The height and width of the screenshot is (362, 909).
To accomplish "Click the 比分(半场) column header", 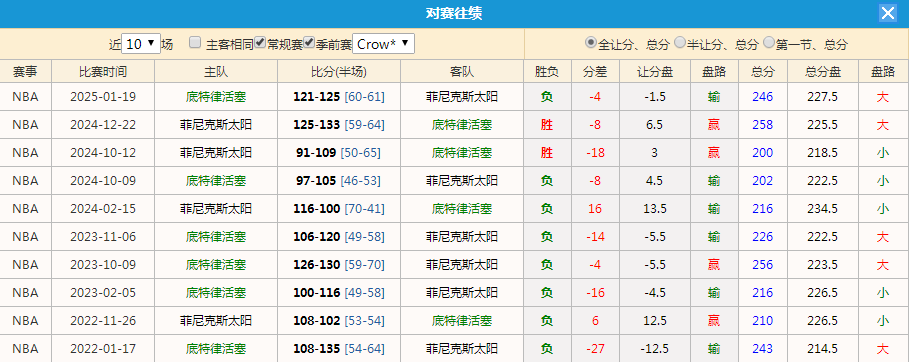I will 339,71.
